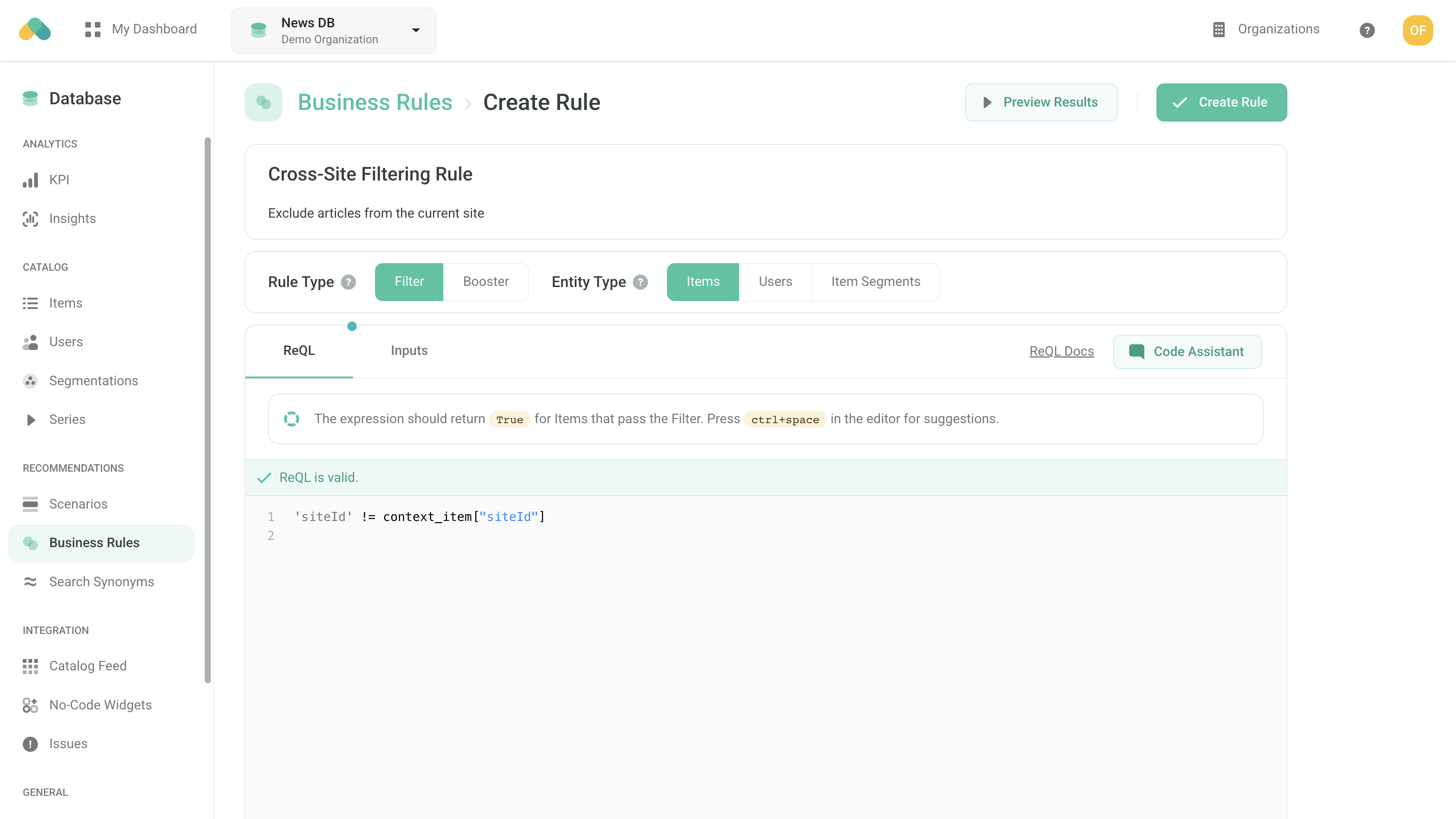Open Scenarios in the sidebar
The image size is (1456, 819).
tap(102, 504)
